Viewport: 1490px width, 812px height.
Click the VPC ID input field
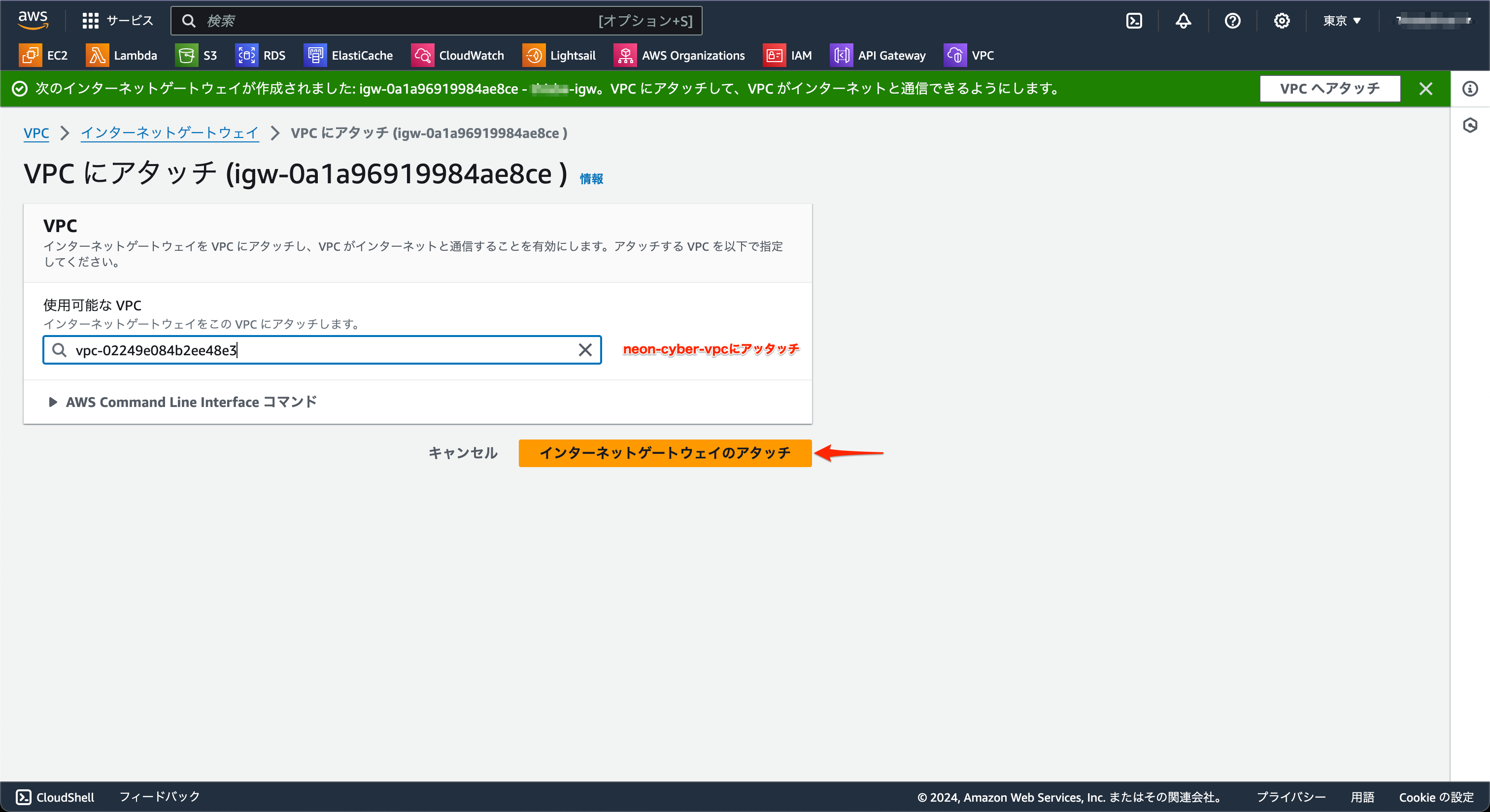318,350
